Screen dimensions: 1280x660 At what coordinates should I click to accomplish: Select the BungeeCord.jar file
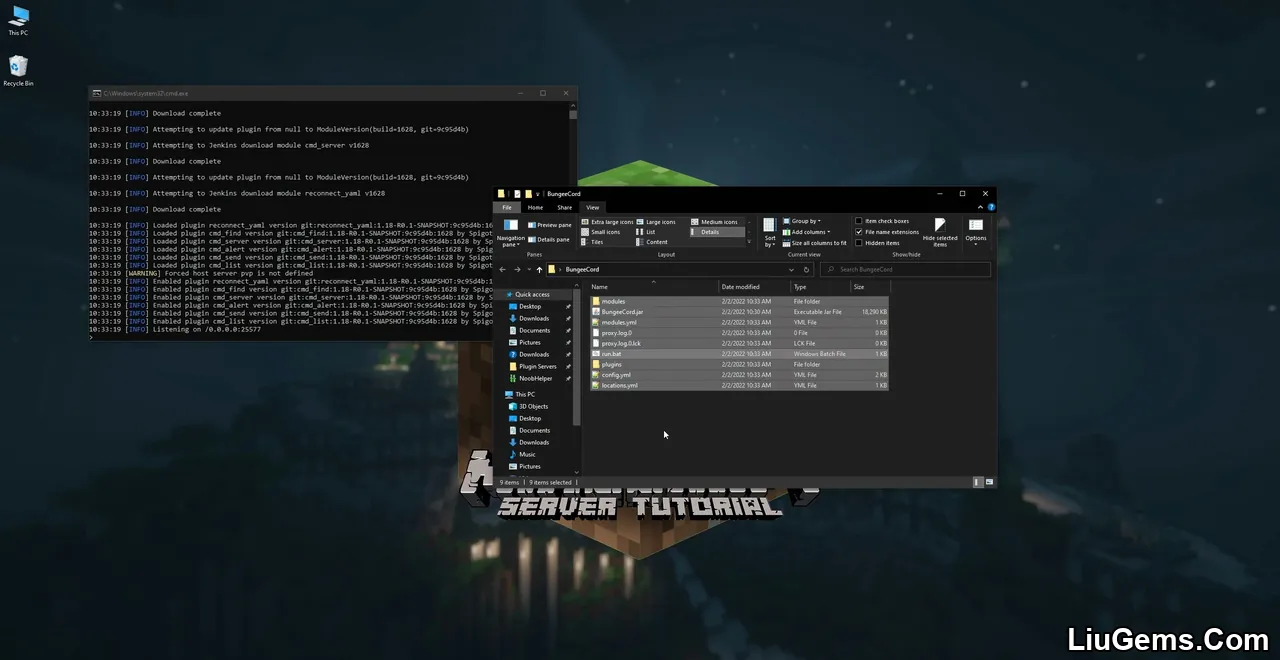pos(739,312)
